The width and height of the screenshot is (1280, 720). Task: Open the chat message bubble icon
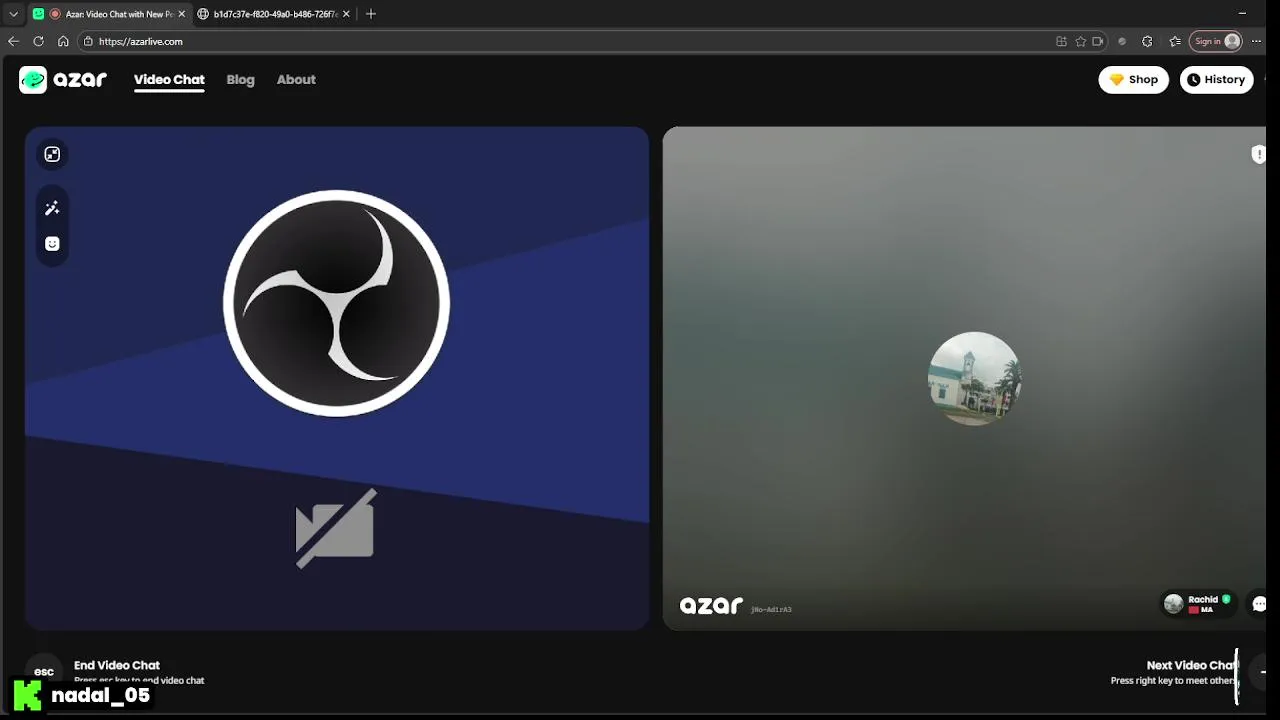[x=1258, y=604]
